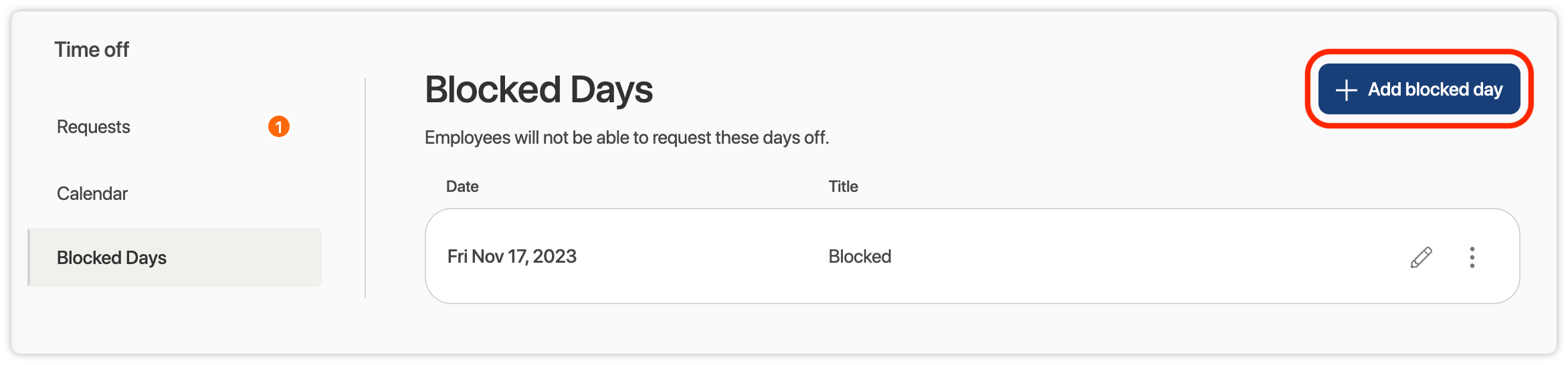Click the Title column header

[843, 187]
